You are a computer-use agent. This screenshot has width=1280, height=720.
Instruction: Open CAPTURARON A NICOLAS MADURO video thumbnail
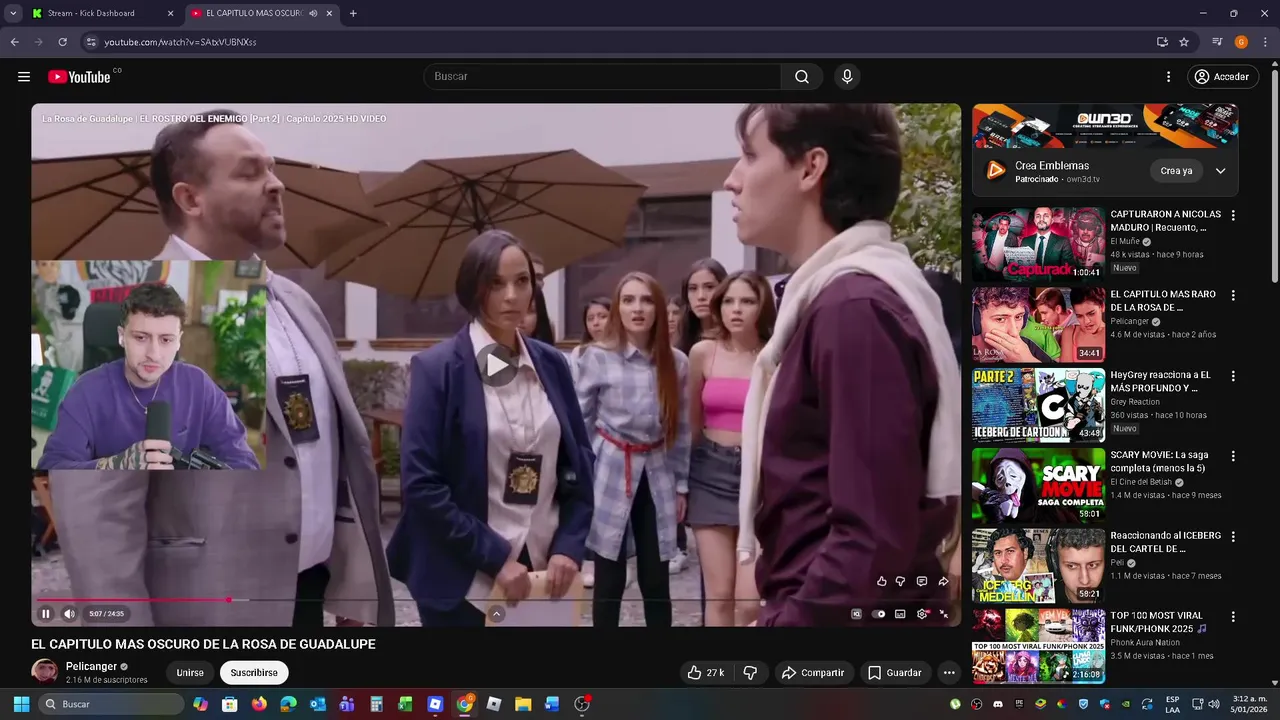pos(1038,244)
